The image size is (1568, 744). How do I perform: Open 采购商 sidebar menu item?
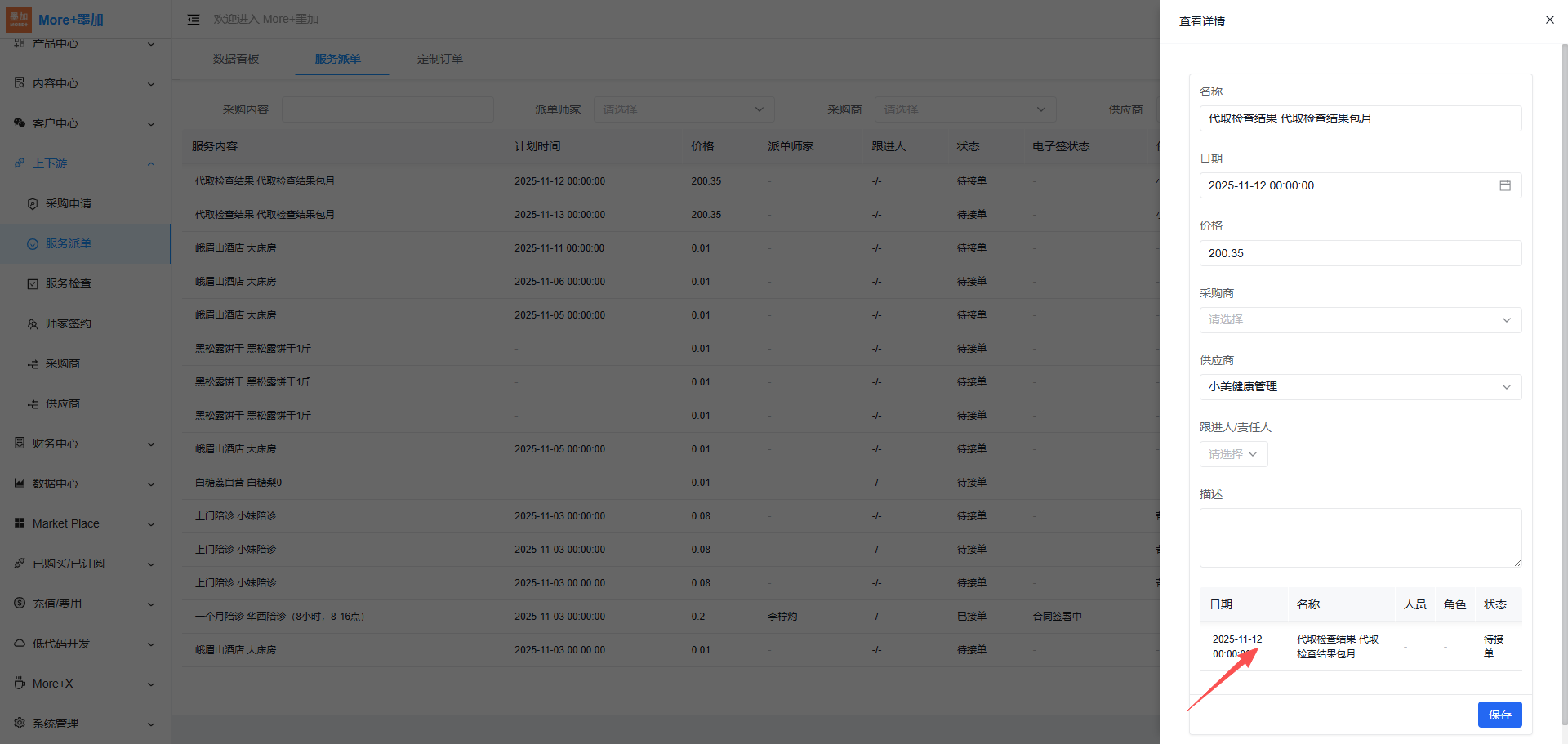[x=63, y=363]
